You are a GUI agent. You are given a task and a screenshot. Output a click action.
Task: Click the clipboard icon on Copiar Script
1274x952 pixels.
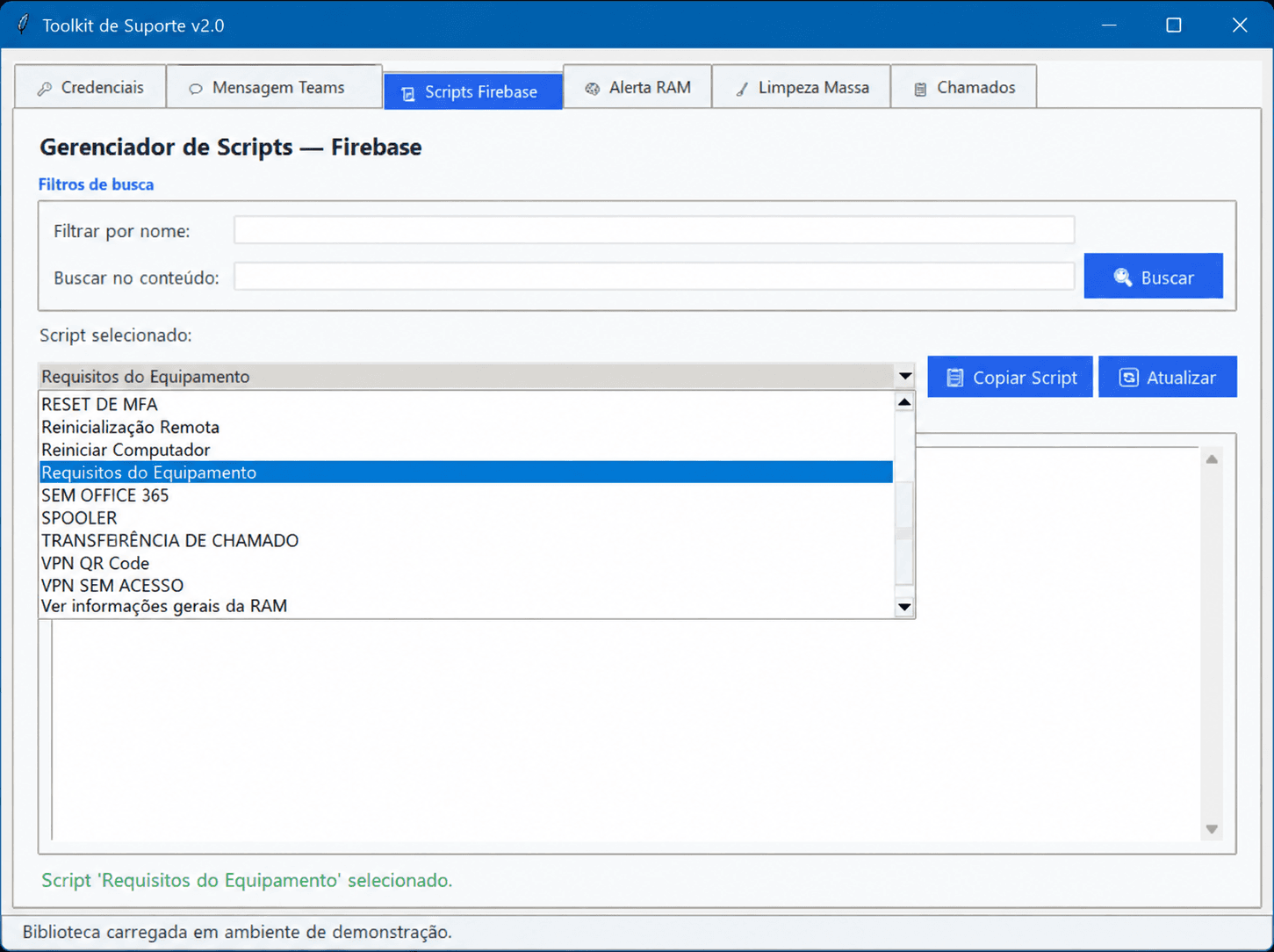click(954, 378)
